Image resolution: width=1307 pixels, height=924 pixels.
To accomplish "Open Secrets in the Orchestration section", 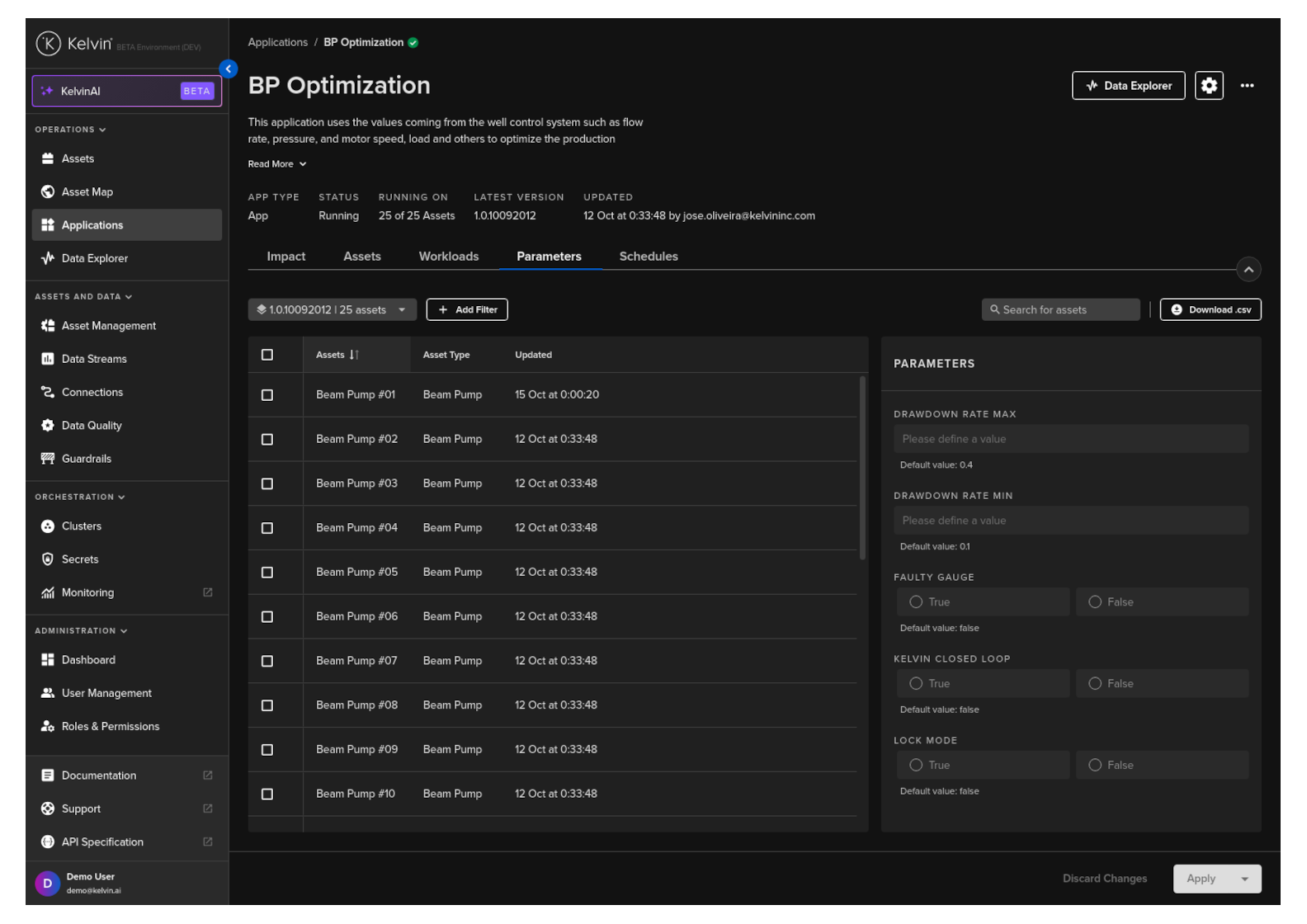I will [x=79, y=559].
